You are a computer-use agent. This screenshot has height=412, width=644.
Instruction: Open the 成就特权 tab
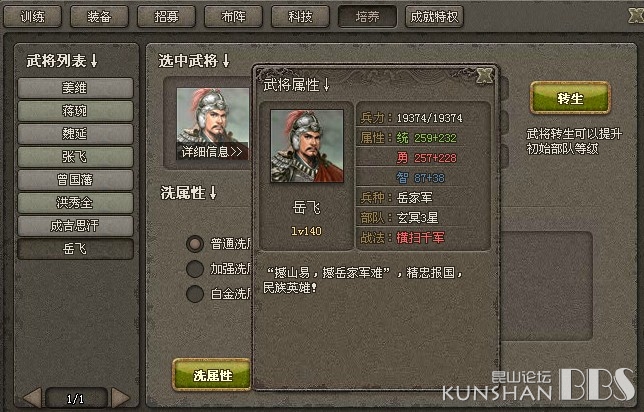click(434, 16)
